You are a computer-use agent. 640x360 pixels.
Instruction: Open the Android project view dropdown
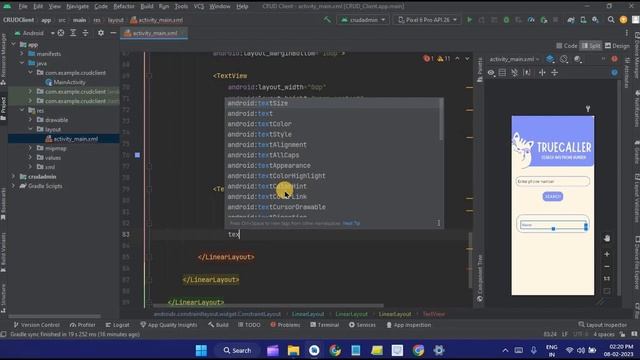pos(35,33)
